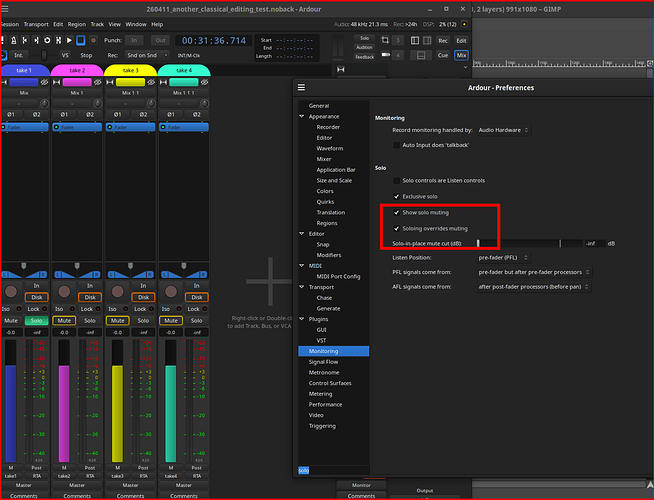Click the take 3 yellow color button
This screenshot has width=654, height=500.
131,82
